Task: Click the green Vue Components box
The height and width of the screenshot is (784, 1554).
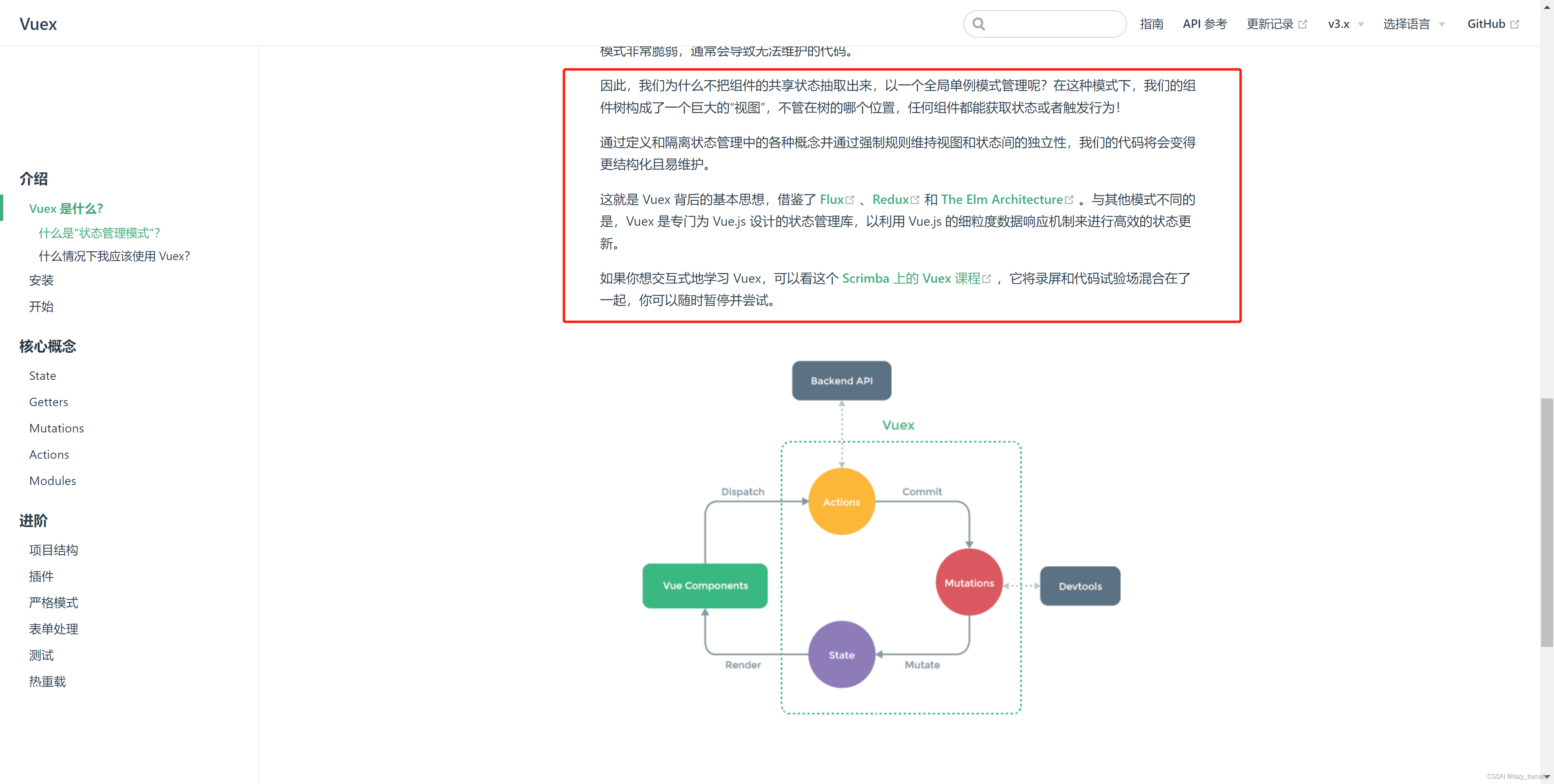Action: pyautogui.click(x=705, y=586)
